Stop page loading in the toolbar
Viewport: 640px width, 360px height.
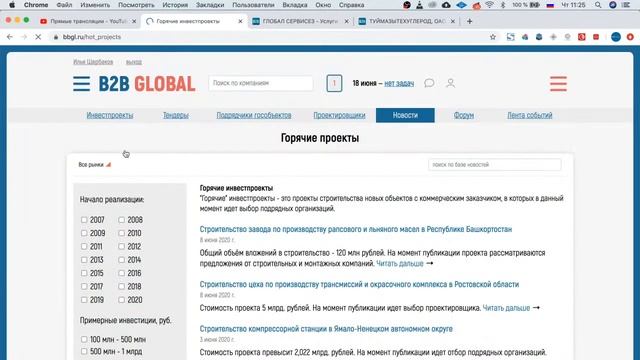coord(38,37)
